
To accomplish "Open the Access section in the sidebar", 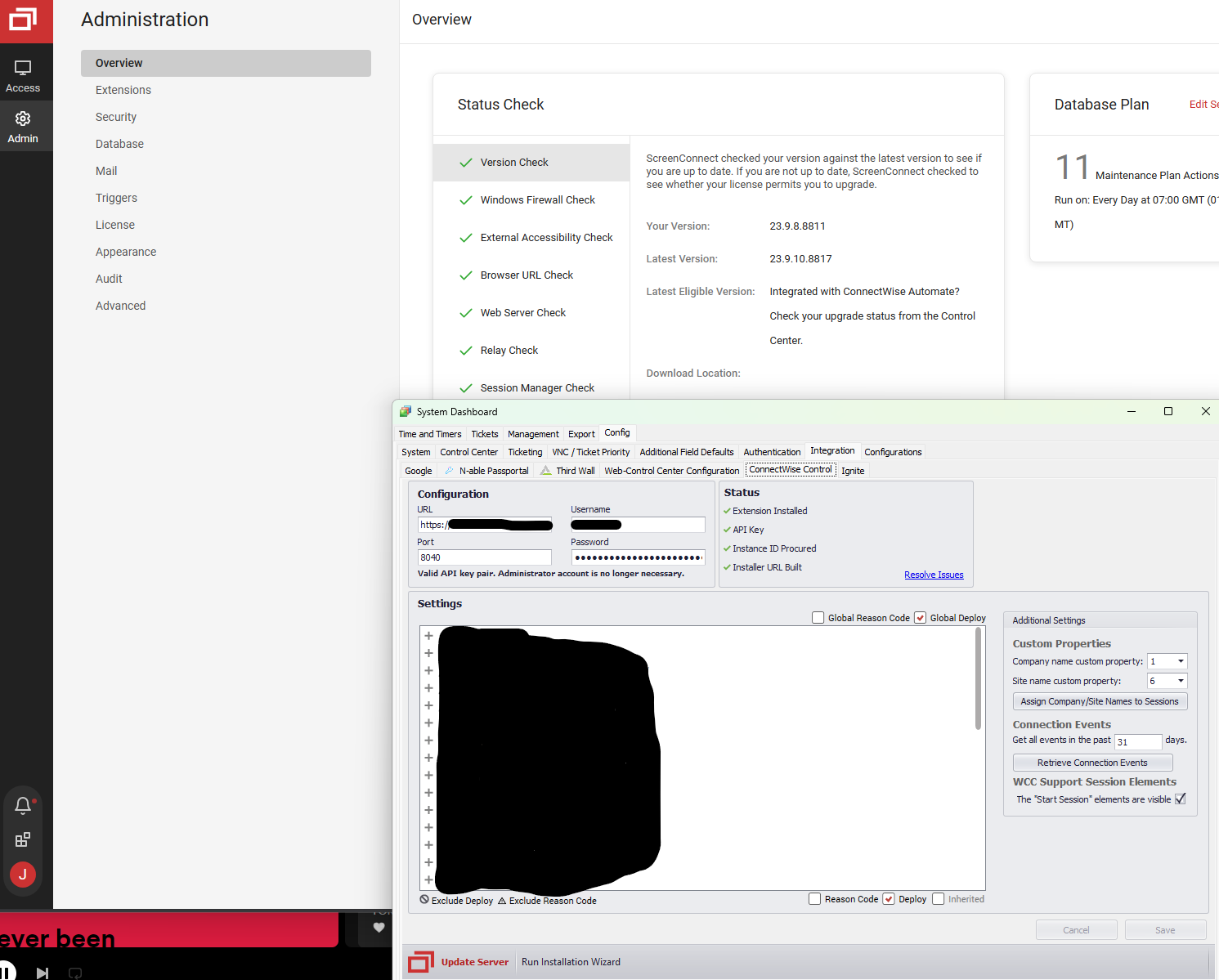I will [x=23, y=73].
